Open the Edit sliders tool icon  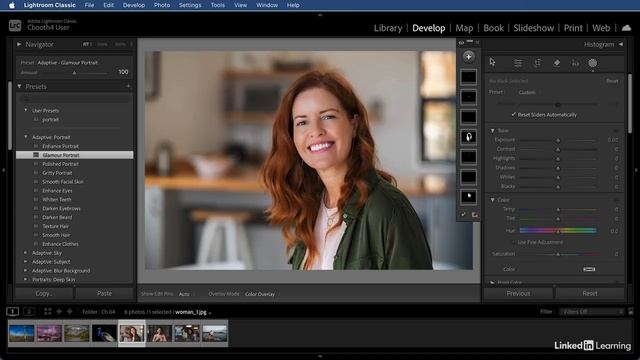[x=518, y=63]
